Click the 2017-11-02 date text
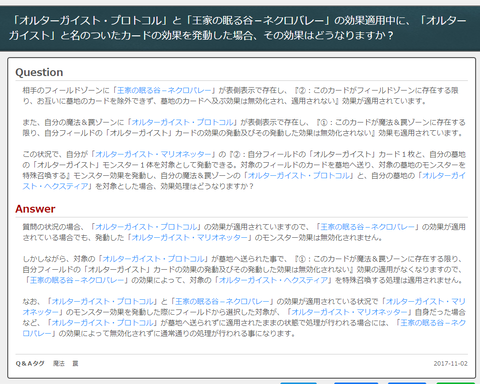Screen dimensions: 480x384 tap(451, 364)
